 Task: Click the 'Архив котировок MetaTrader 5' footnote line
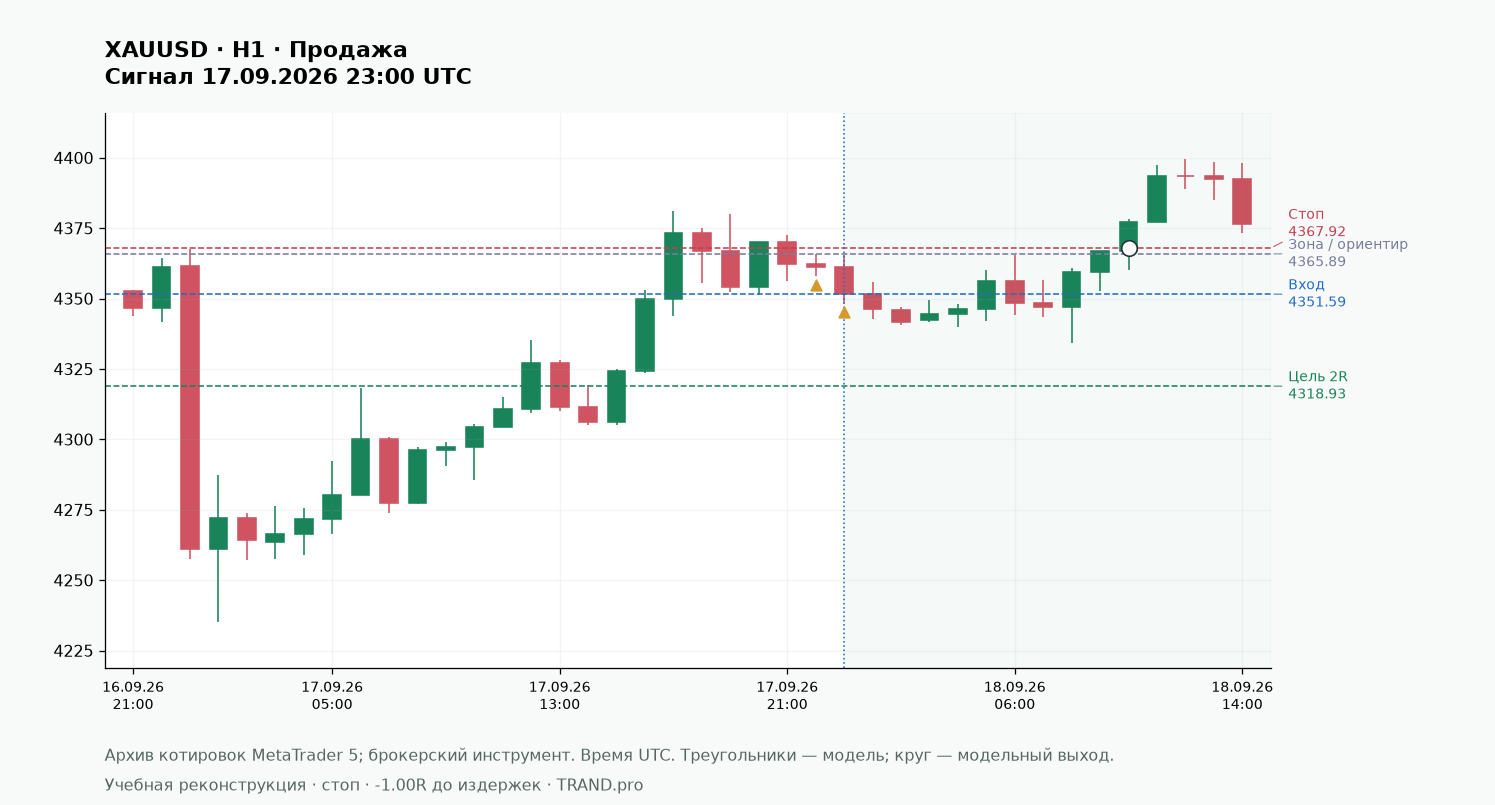pos(609,755)
